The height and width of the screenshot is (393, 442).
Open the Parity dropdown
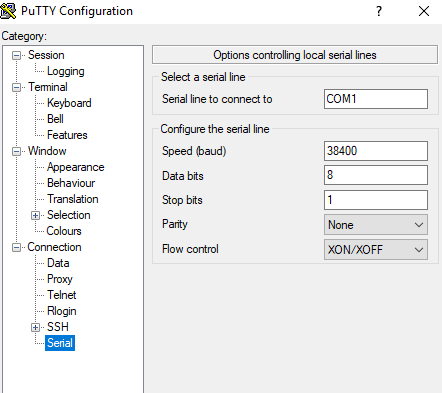click(x=376, y=225)
